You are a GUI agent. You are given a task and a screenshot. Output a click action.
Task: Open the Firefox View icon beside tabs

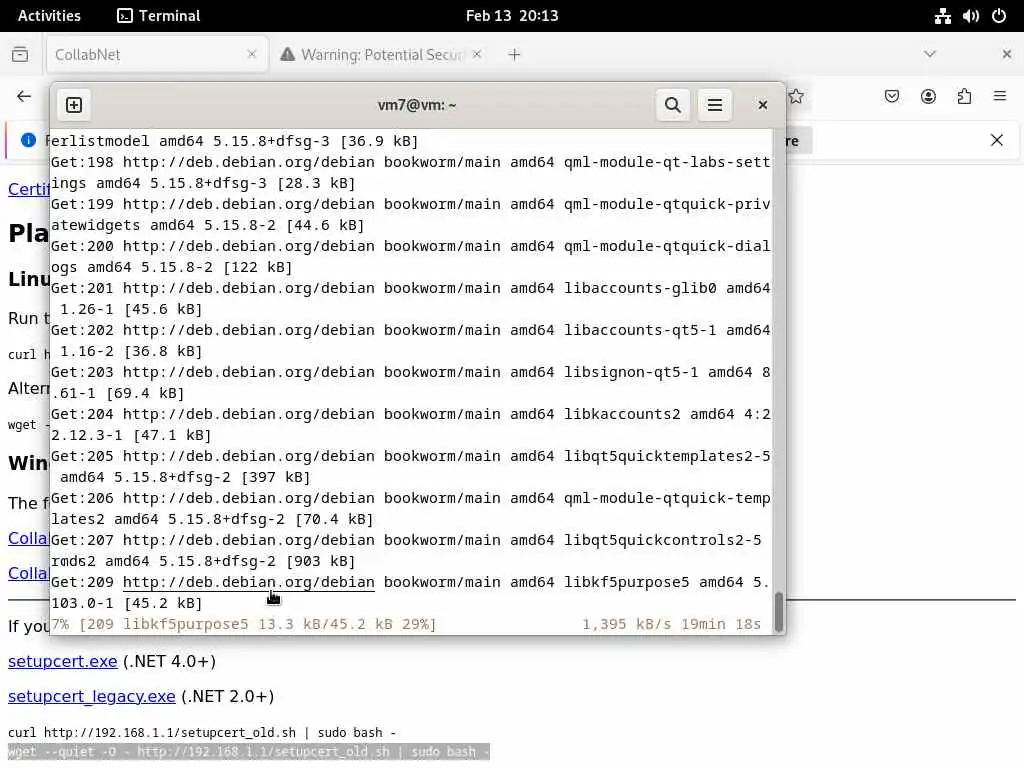click(x=20, y=54)
